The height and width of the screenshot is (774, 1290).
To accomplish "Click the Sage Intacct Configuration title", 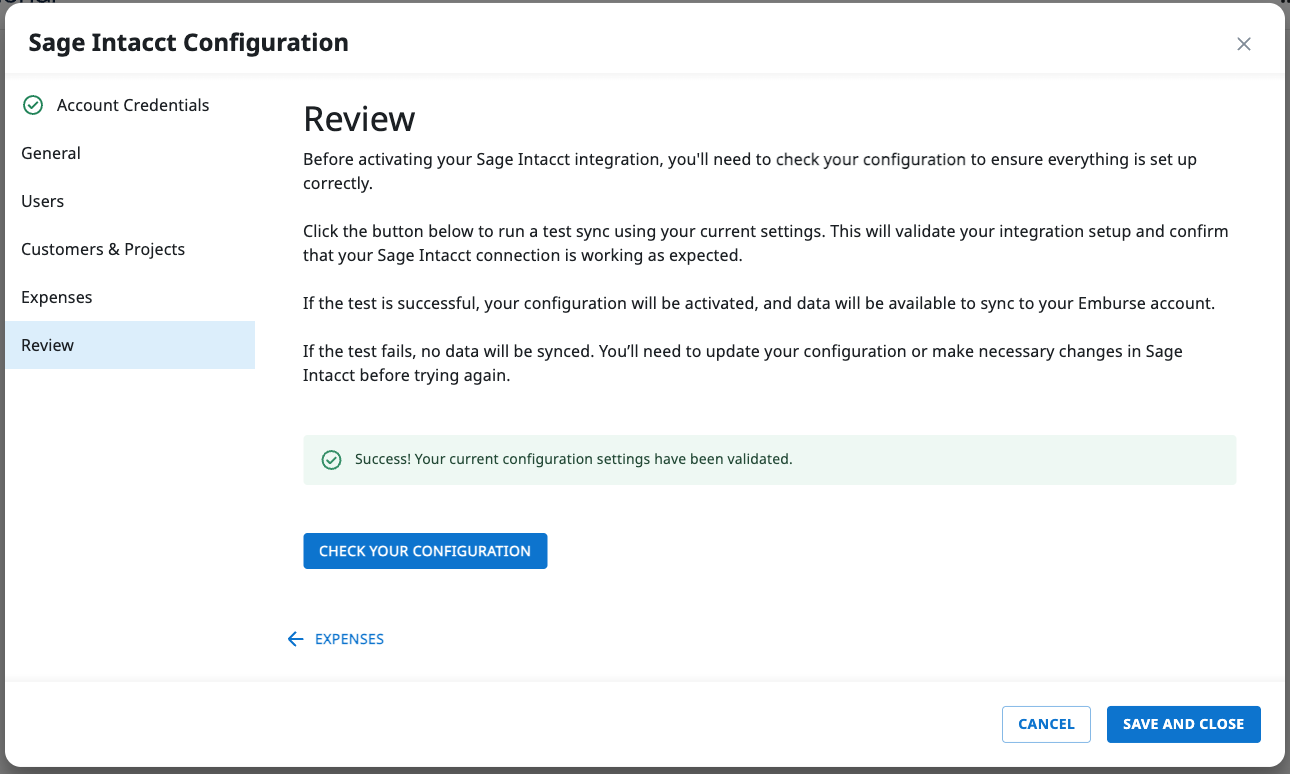I will (x=188, y=43).
